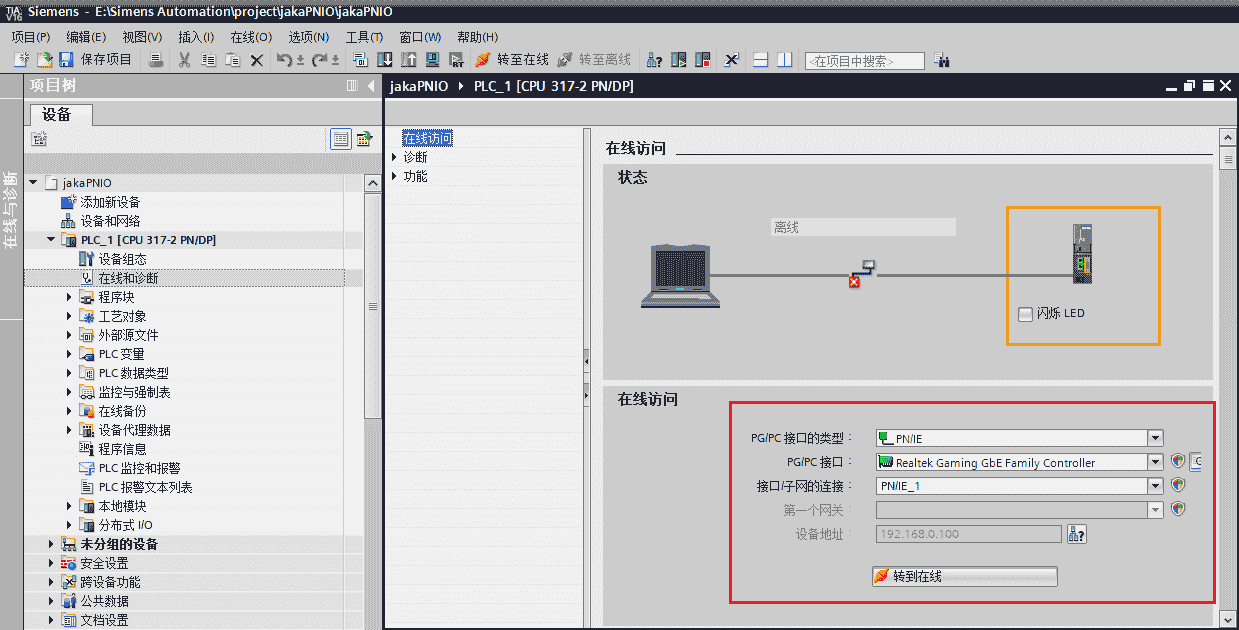Click the Go online (转至在线) toolbar button
1239x630 pixels.
(512, 60)
